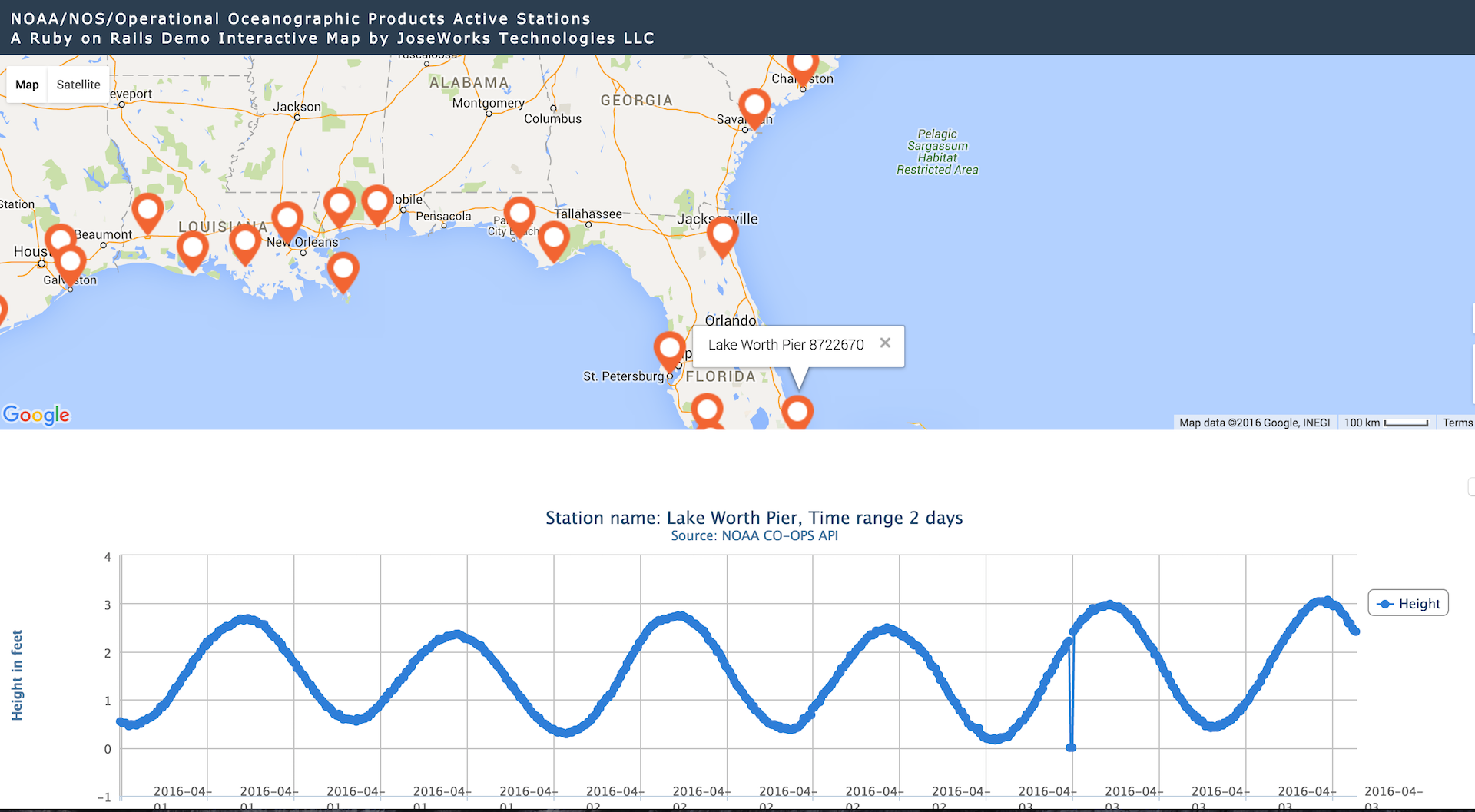Screen dimensions: 1475x812
Task: Click the Orlando city label on map
Action: point(731,320)
